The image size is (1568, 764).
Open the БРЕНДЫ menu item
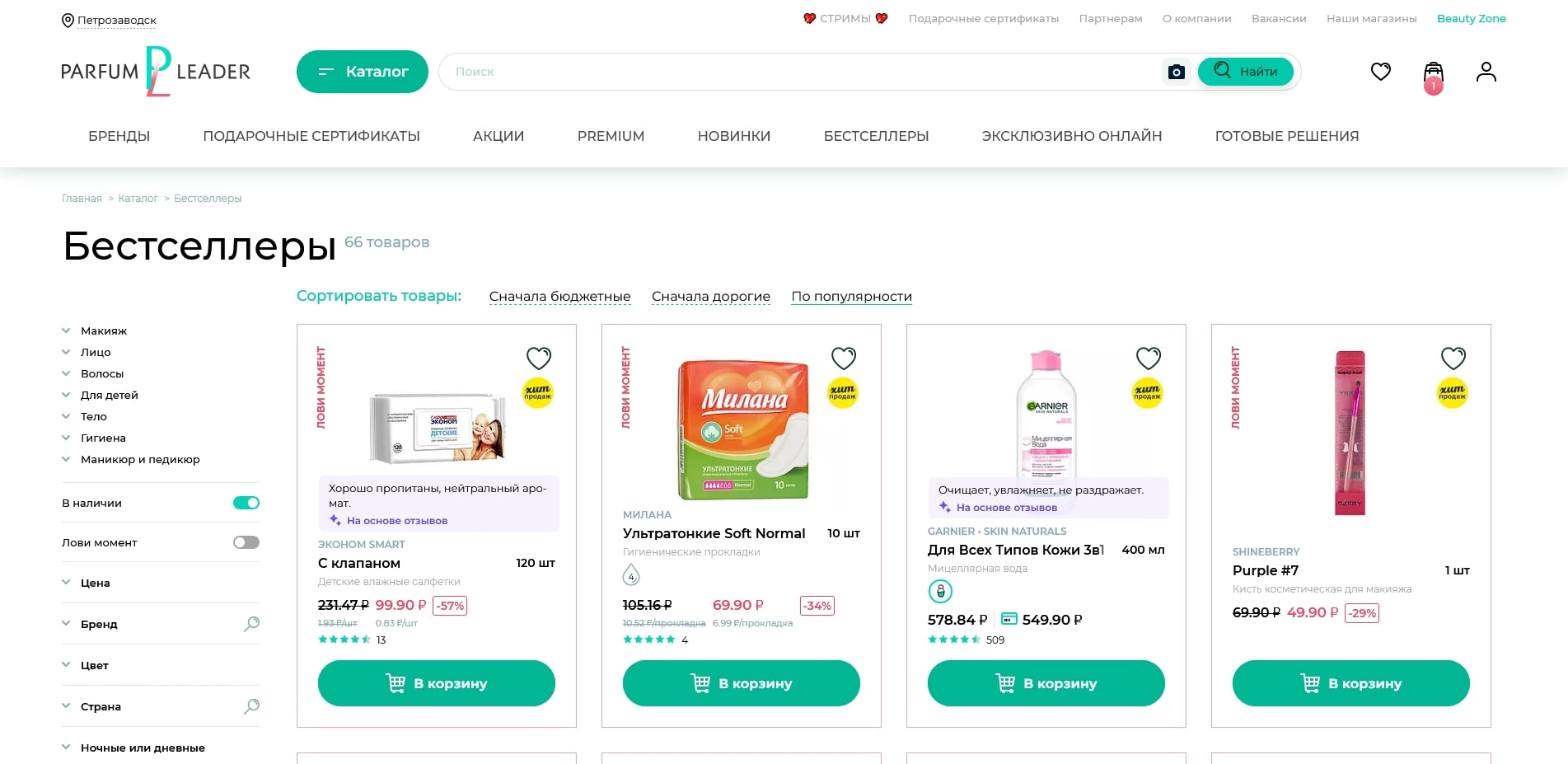point(119,136)
